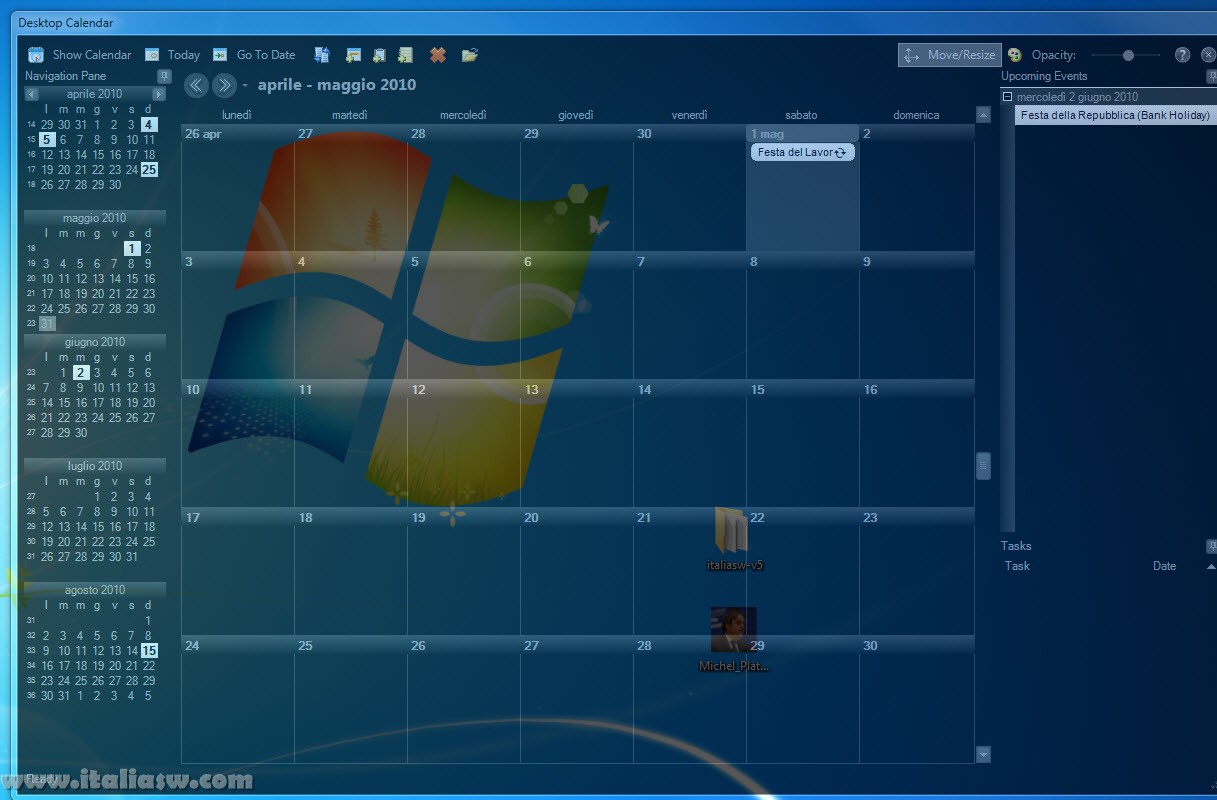Click the clipboard toolbar icon
This screenshot has width=1217, height=800.
click(x=379, y=55)
